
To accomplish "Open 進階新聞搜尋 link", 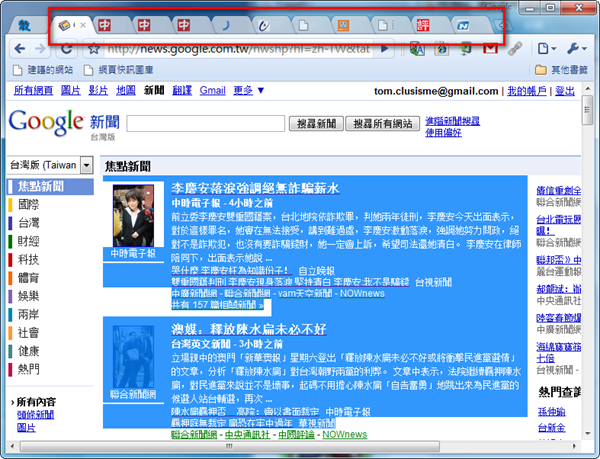I will [452, 121].
